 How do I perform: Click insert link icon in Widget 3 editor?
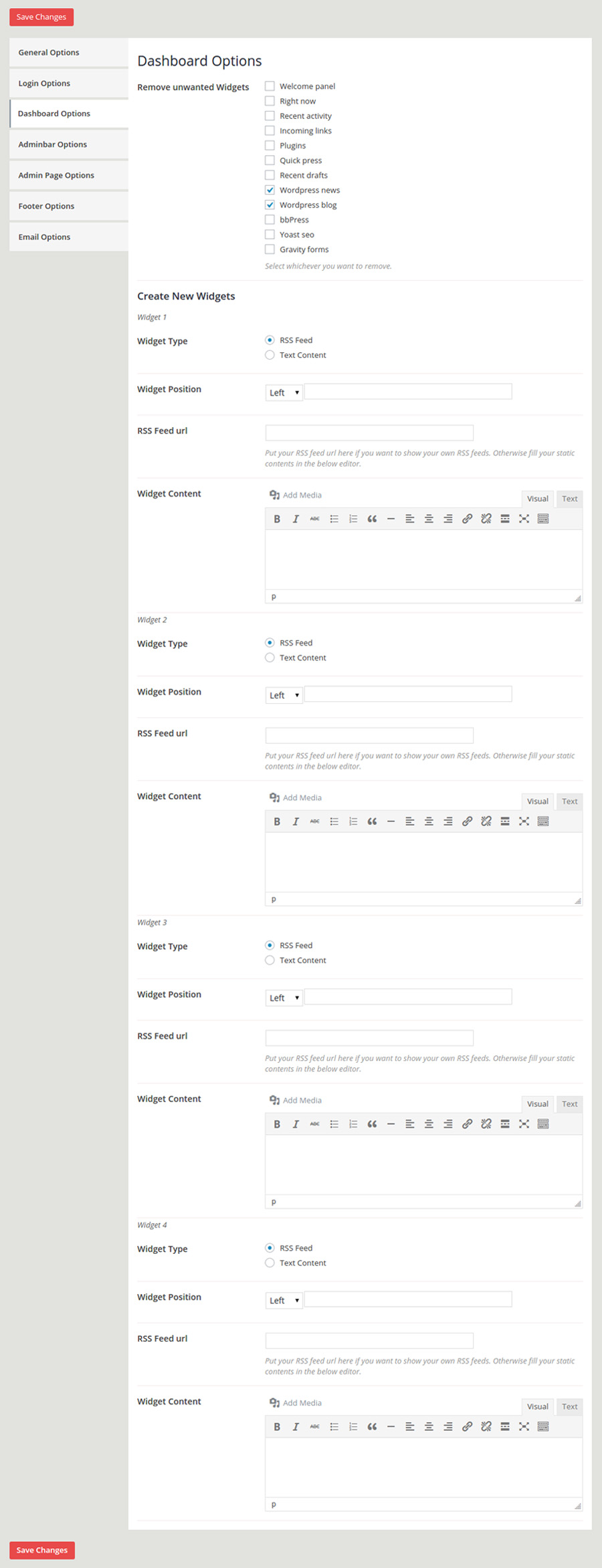(467, 1124)
